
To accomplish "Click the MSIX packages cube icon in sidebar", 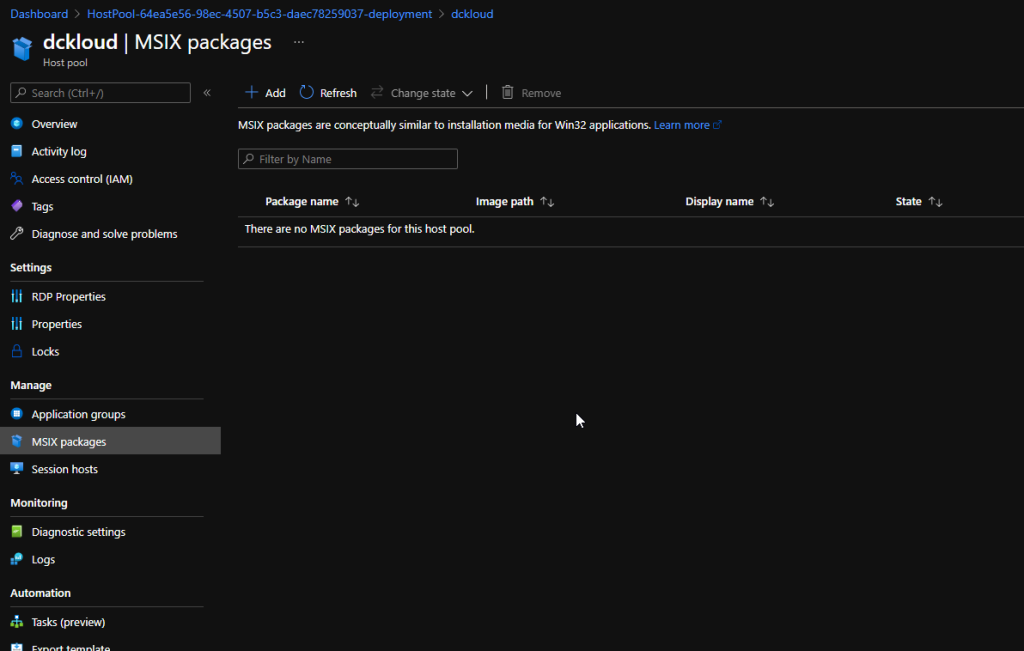I will [17, 441].
